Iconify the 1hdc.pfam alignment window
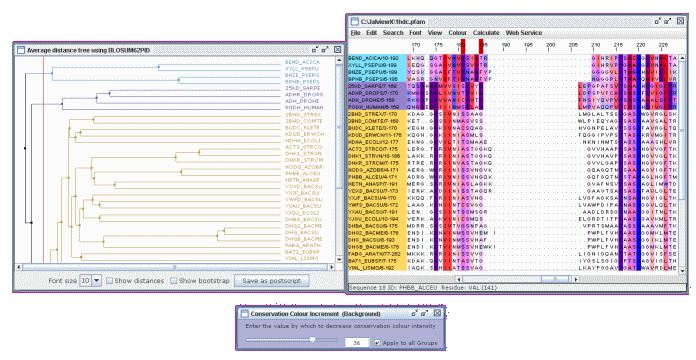Screen dimensions: 696x360 point(658,21)
